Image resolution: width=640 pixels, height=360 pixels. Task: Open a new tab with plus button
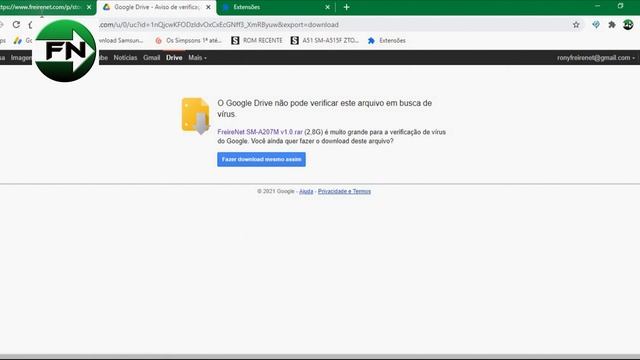[x=347, y=7]
